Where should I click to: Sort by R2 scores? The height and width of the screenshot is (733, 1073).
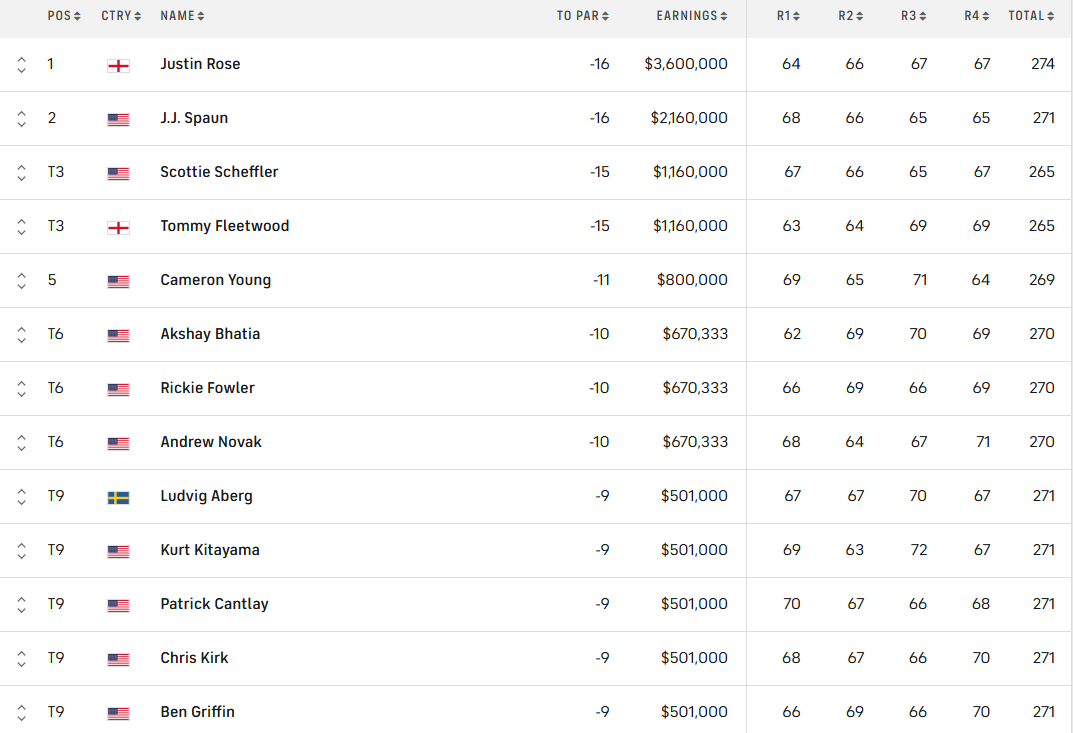click(851, 16)
